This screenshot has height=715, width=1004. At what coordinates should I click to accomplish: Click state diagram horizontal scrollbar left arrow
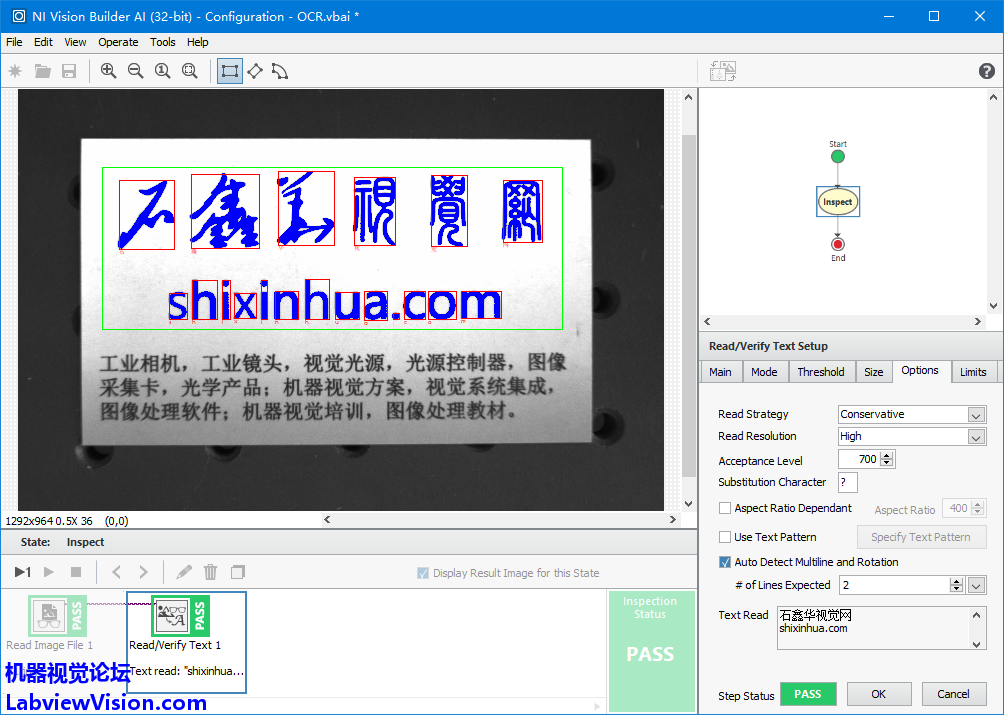pyautogui.click(x=707, y=321)
